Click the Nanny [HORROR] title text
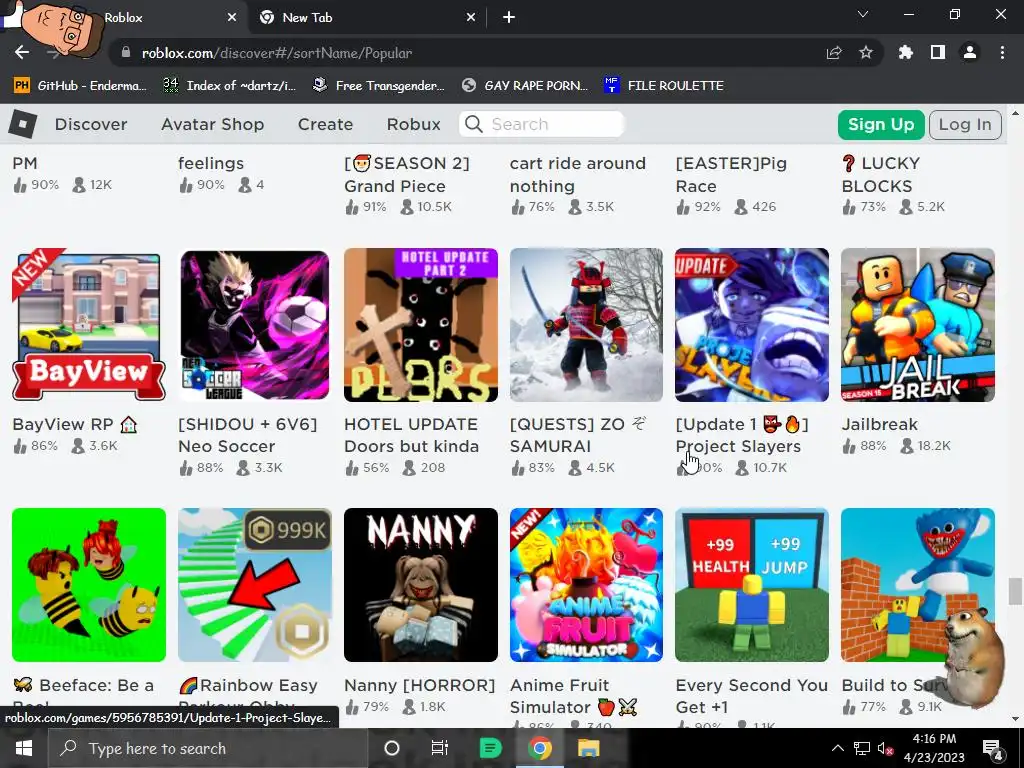 419,685
